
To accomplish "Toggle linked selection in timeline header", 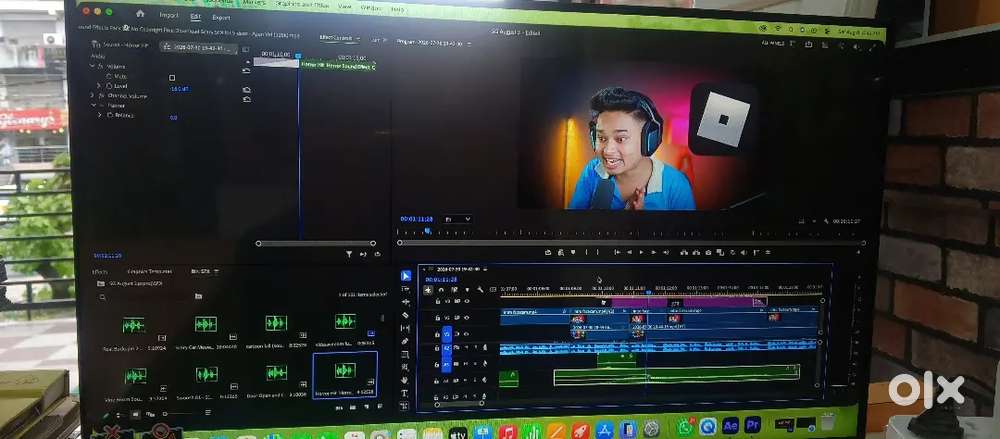I will pyautogui.click(x=454, y=290).
